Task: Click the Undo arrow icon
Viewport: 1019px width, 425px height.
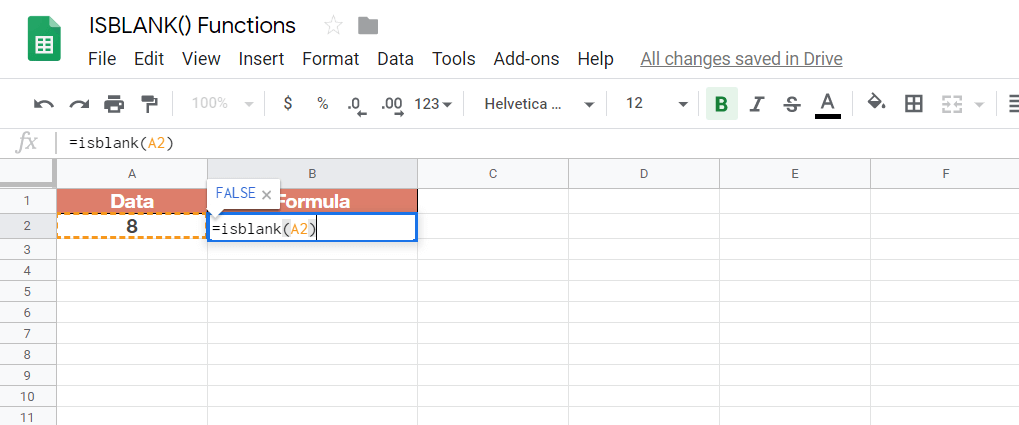Action: tap(44, 104)
